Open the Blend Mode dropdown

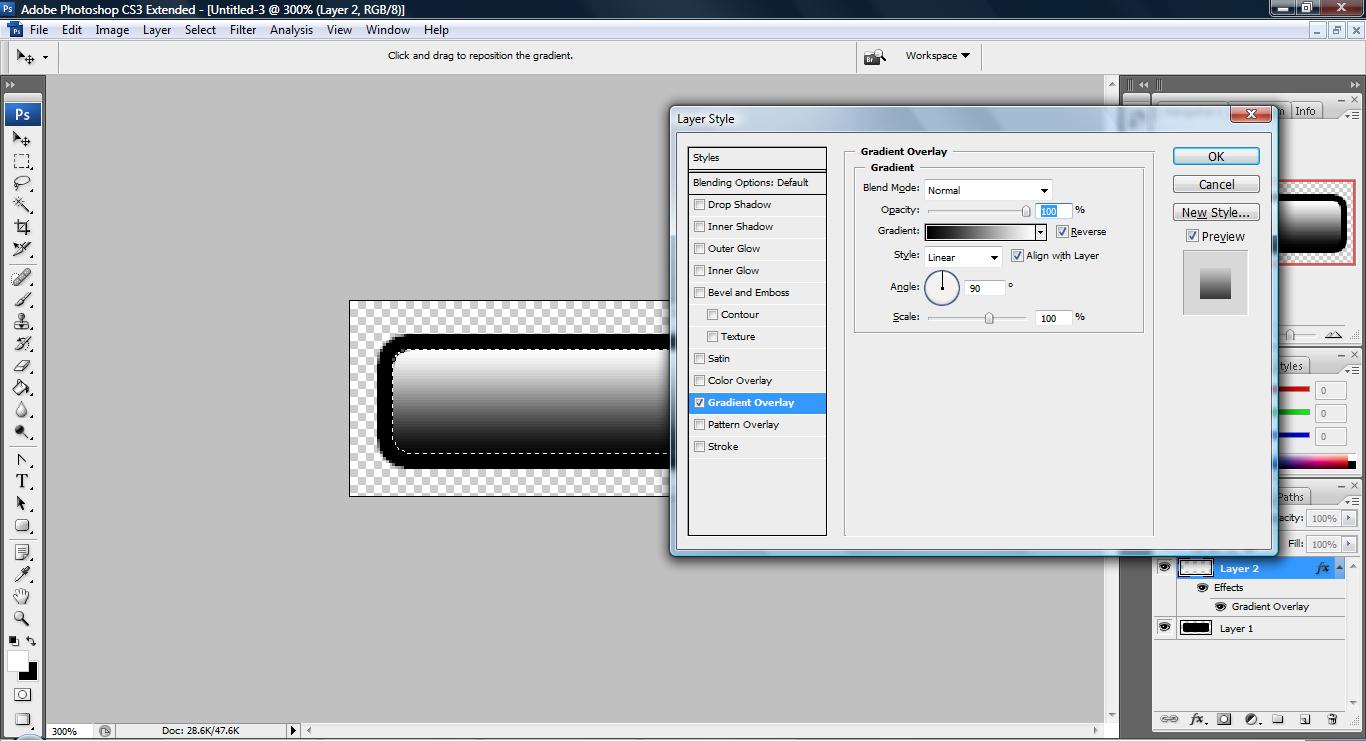point(988,190)
